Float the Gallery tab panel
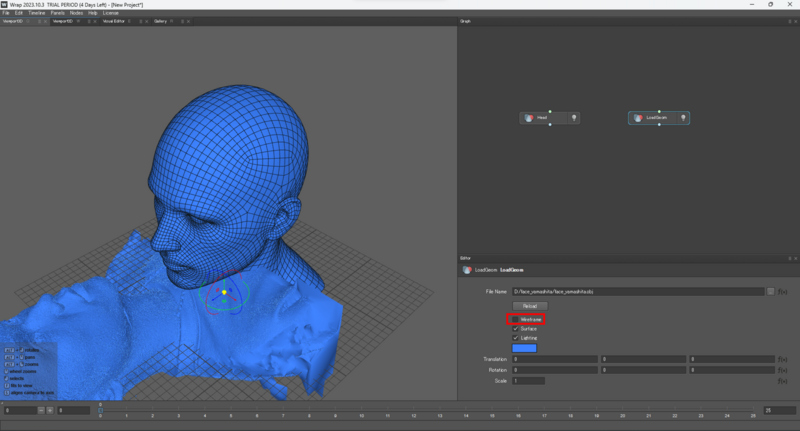The height and width of the screenshot is (431, 800). coord(182,21)
